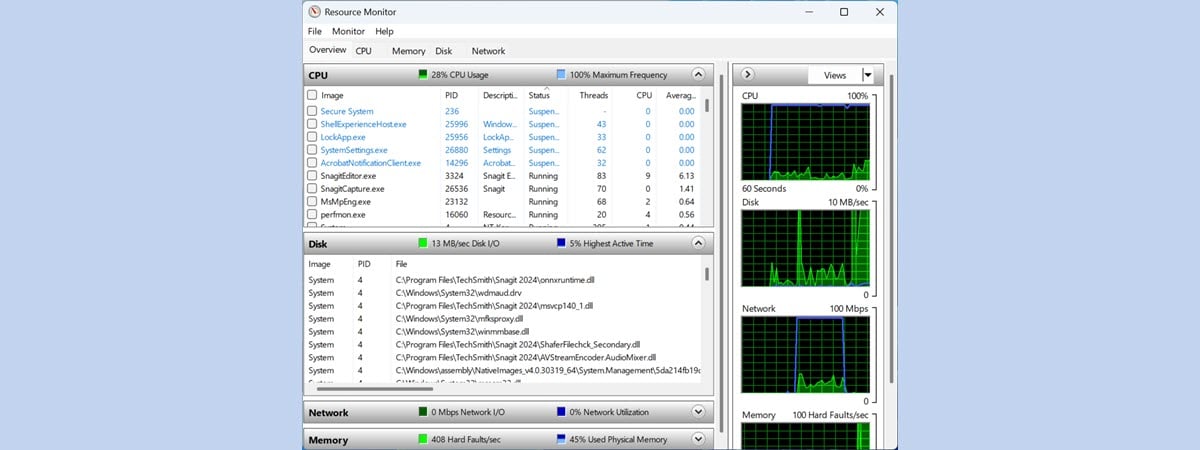
Task: Switch to the Network tab
Action: point(488,51)
